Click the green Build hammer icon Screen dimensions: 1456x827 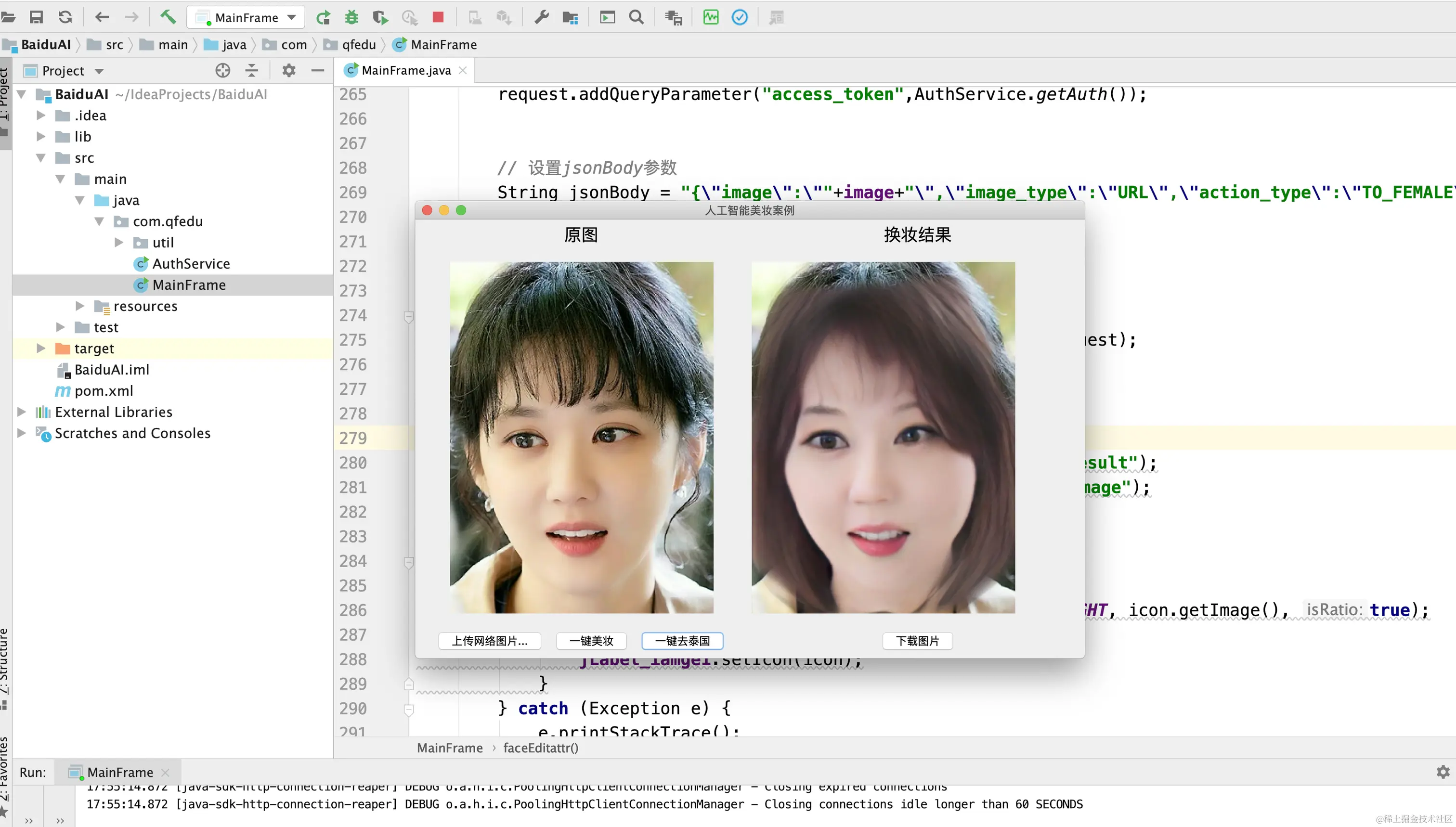coord(167,17)
